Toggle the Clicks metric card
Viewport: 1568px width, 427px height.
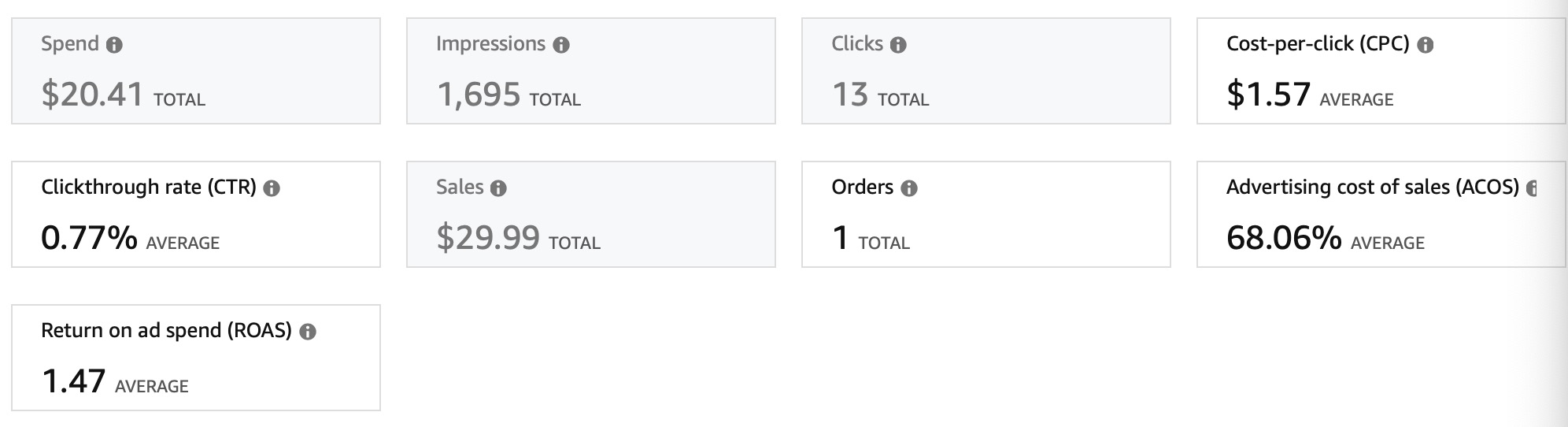(986, 71)
